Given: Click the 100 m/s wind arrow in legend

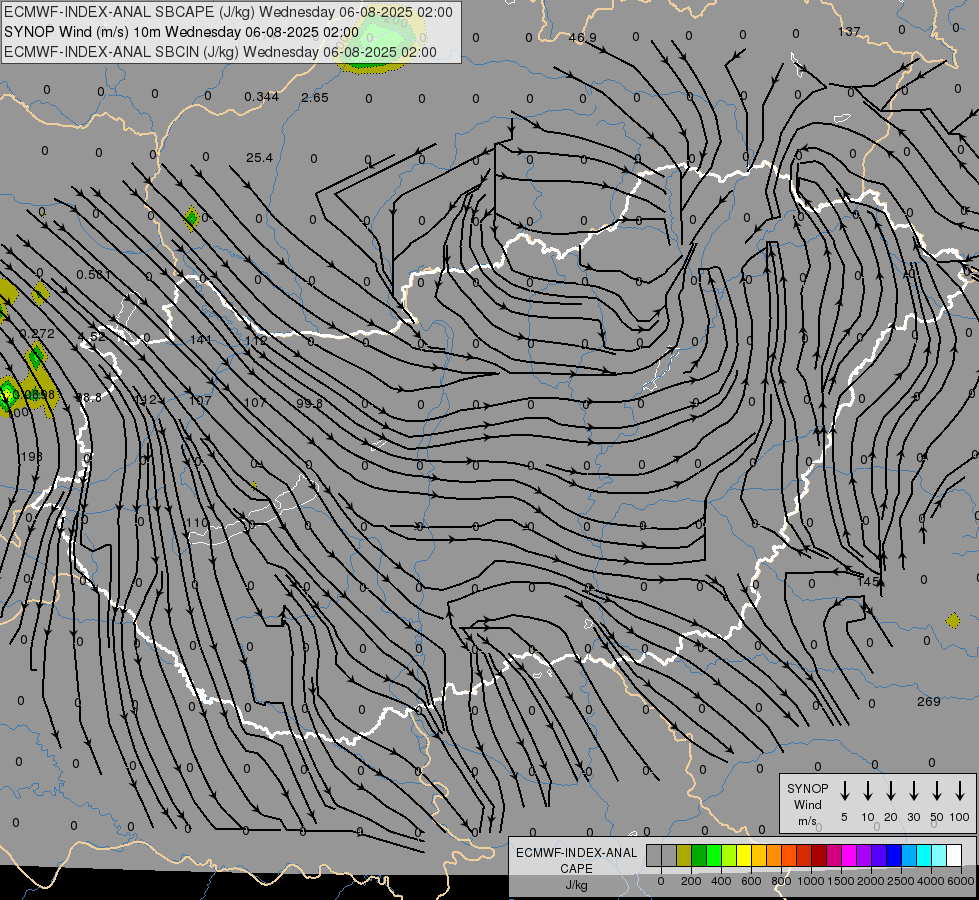Looking at the screenshot, I should [960, 791].
